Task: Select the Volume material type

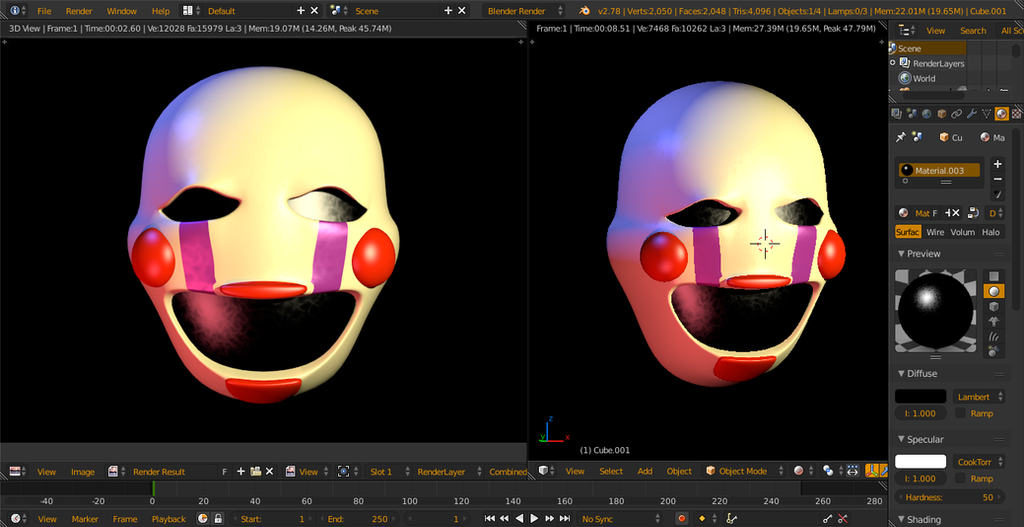Action: (x=963, y=232)
